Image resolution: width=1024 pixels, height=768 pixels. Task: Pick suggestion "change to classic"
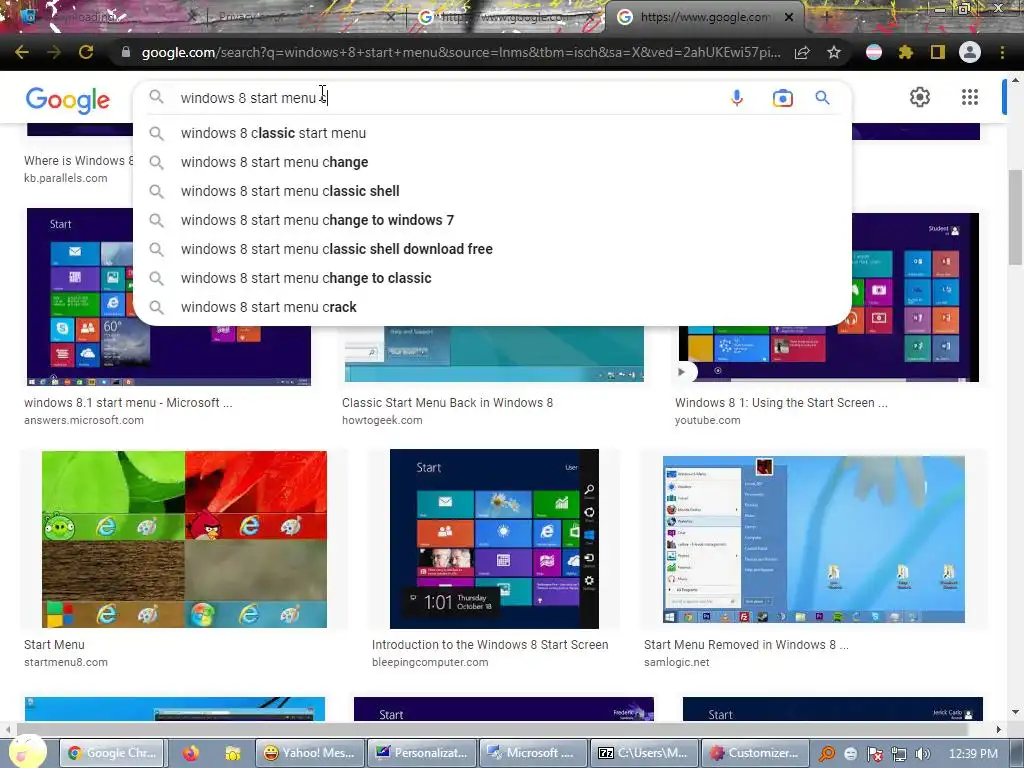pyautogui.click(x=492, y=278)
